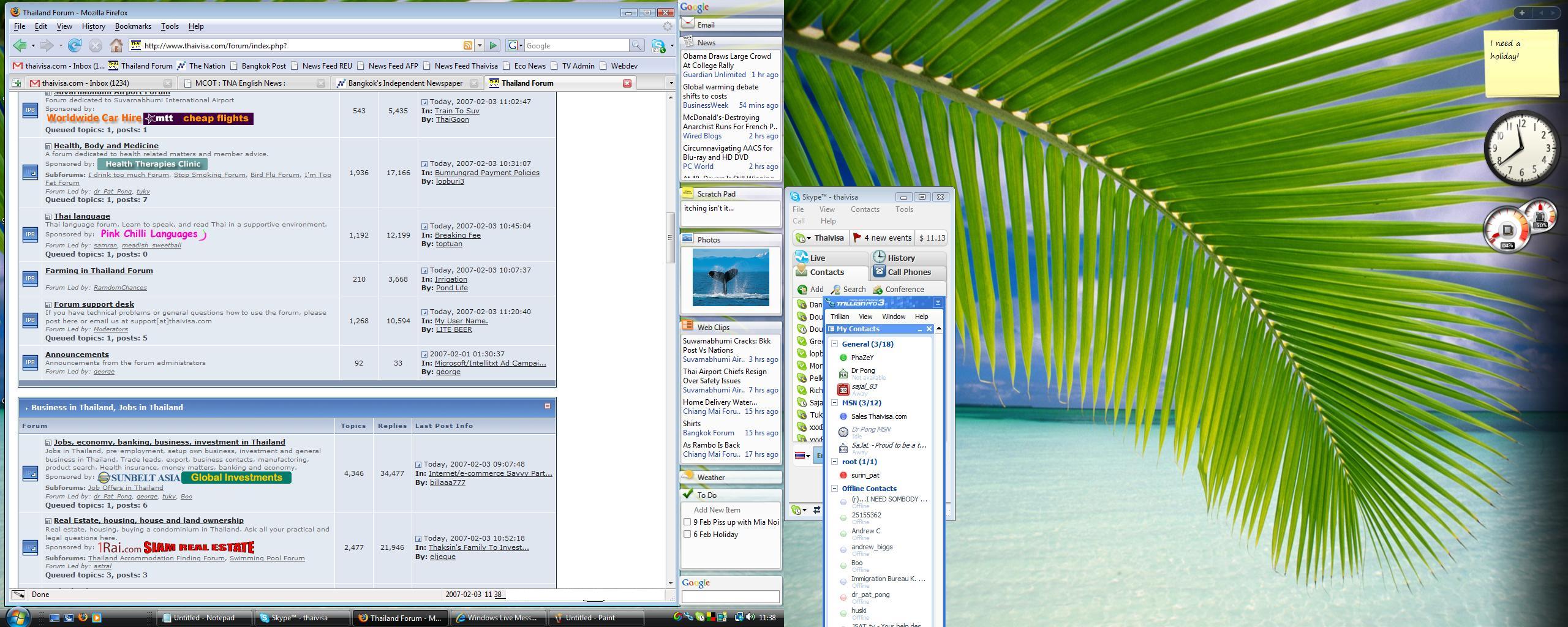Screen dimensions: 1568x627
Task: Adjust volume from the system tray speaker
Action: pos(750,617)
